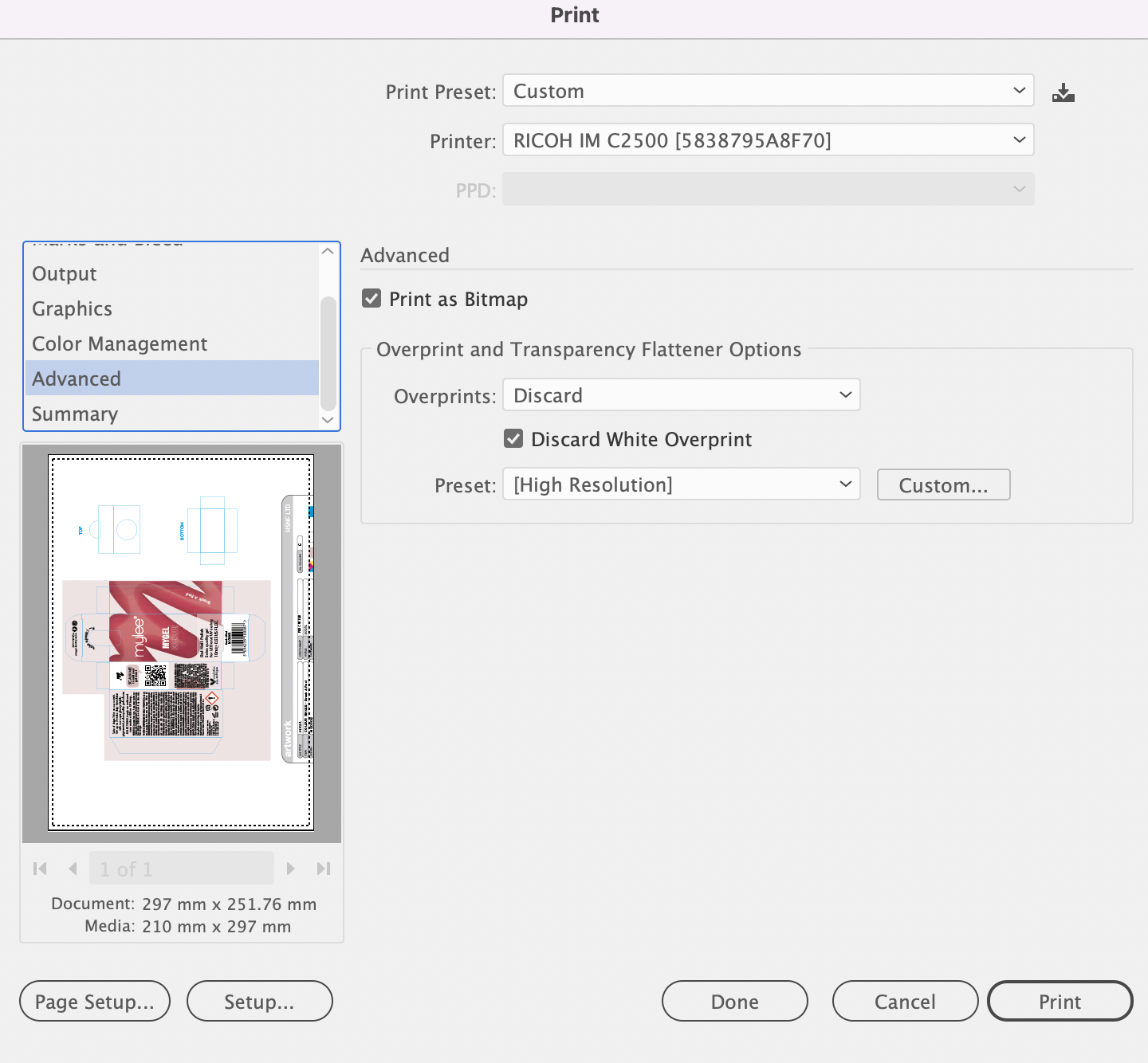Toggle the Print as Bitmap checkbox
Screen dimensions: 1148x1063
coord(372,298)
